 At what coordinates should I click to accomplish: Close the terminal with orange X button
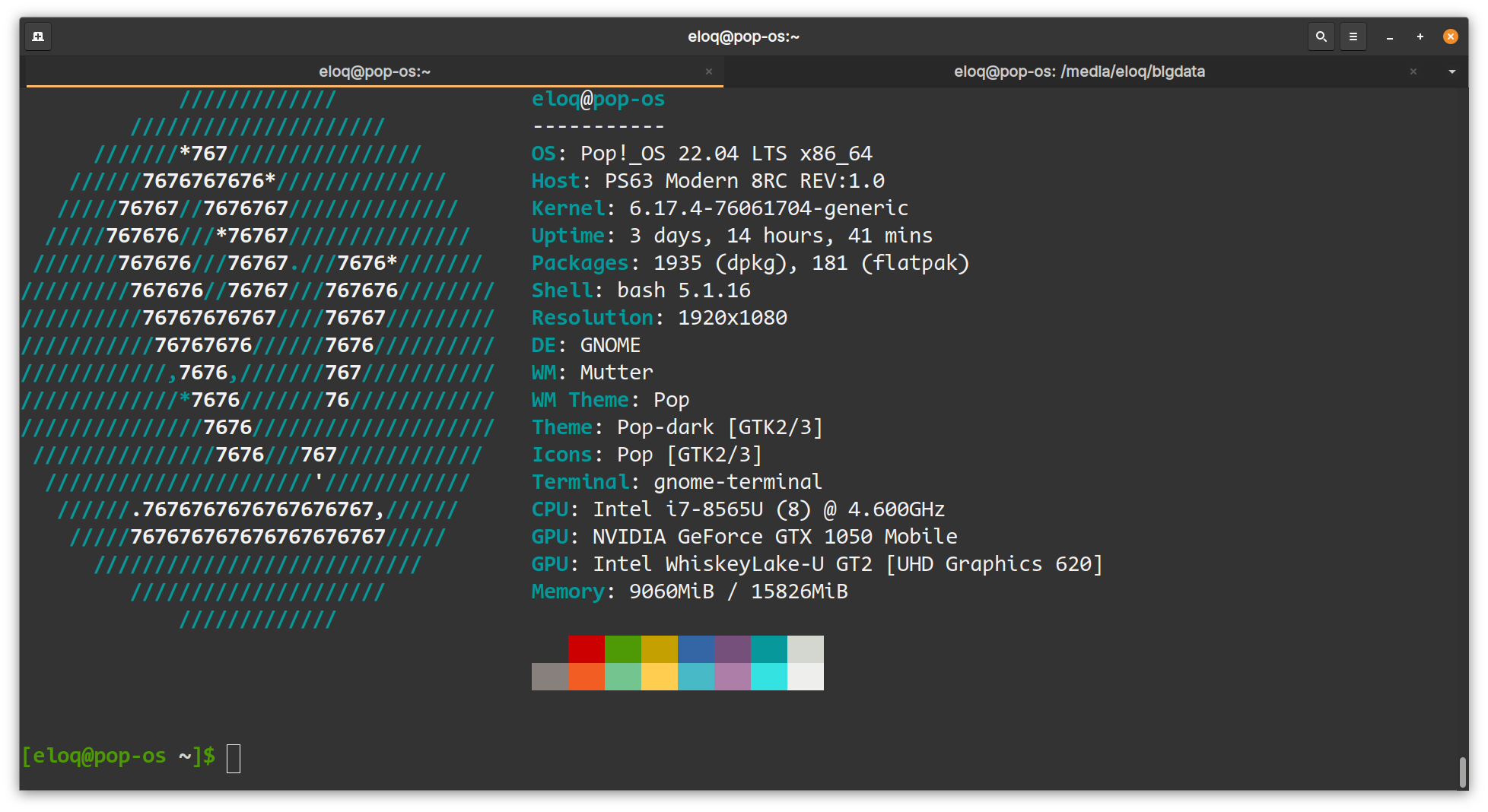click(x=1450, y=36)
